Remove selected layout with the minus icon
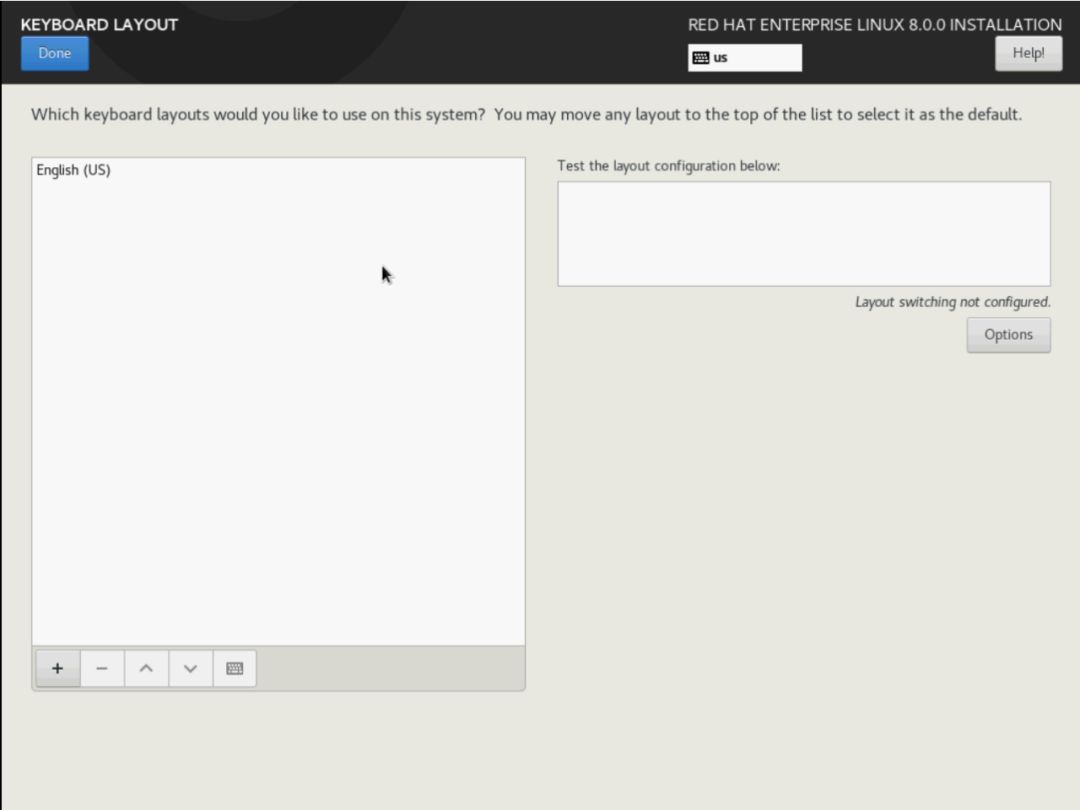1080x810 pixels. tap(102, 668)
